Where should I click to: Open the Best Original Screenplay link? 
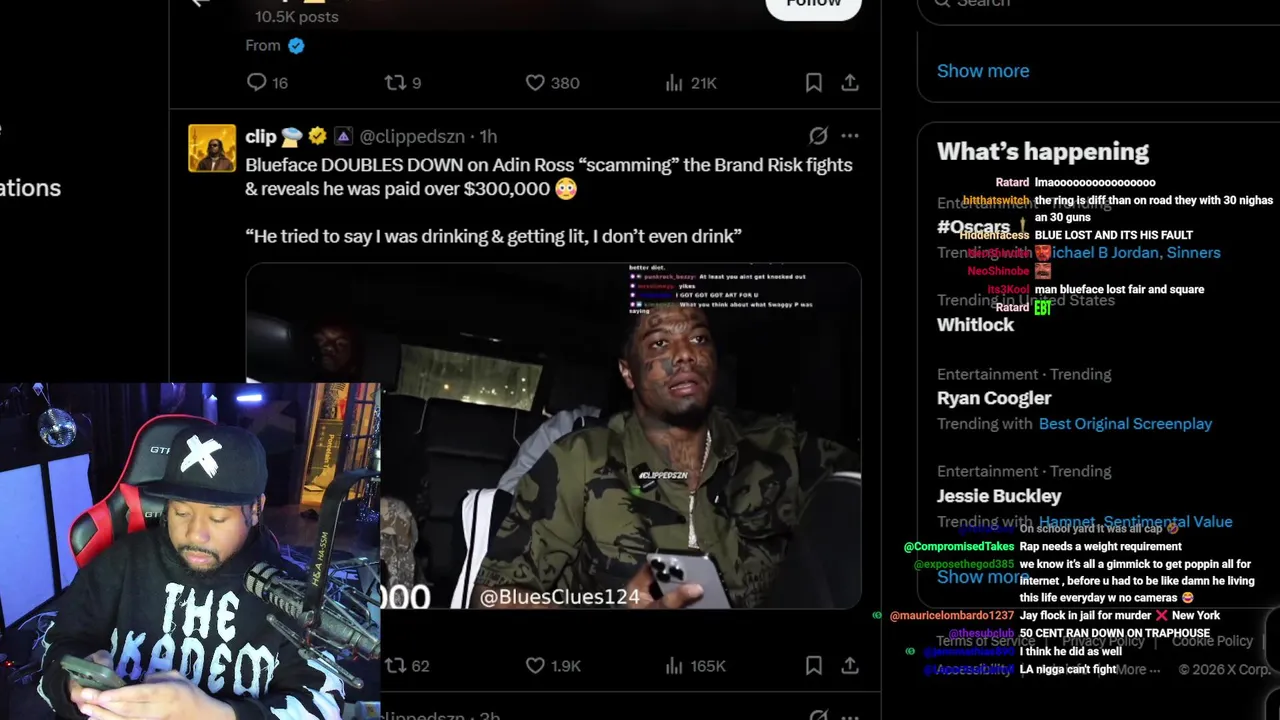1125,424
